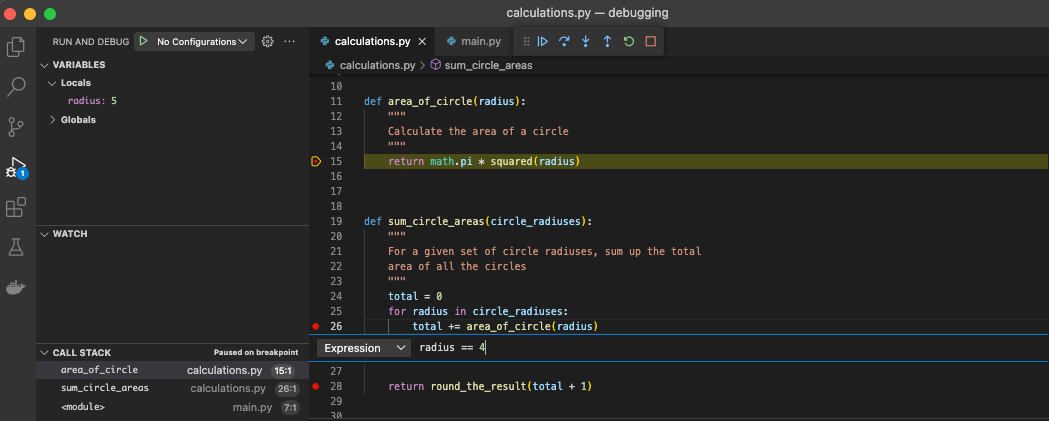
Task: Click Step Out in the debug toolbar
Action: coord(607,41)
